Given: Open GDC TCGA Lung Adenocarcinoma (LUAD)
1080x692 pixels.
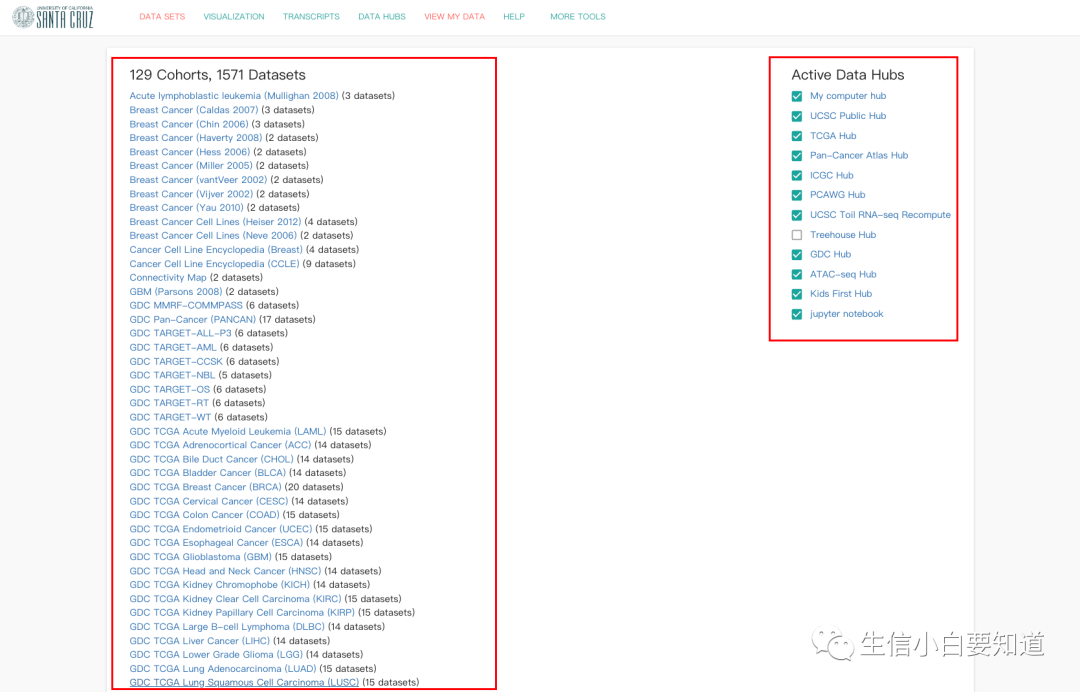Looking at the screenshot, I should [x=222, y=669].
